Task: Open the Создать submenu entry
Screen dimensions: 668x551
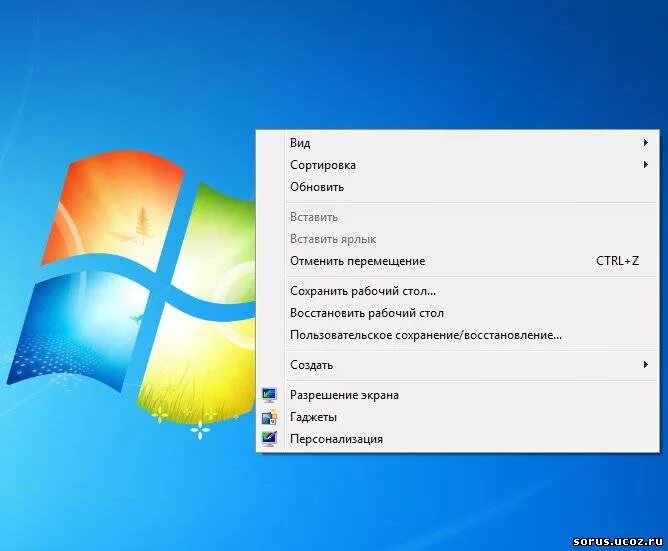Action: click(x=457, y=365)
